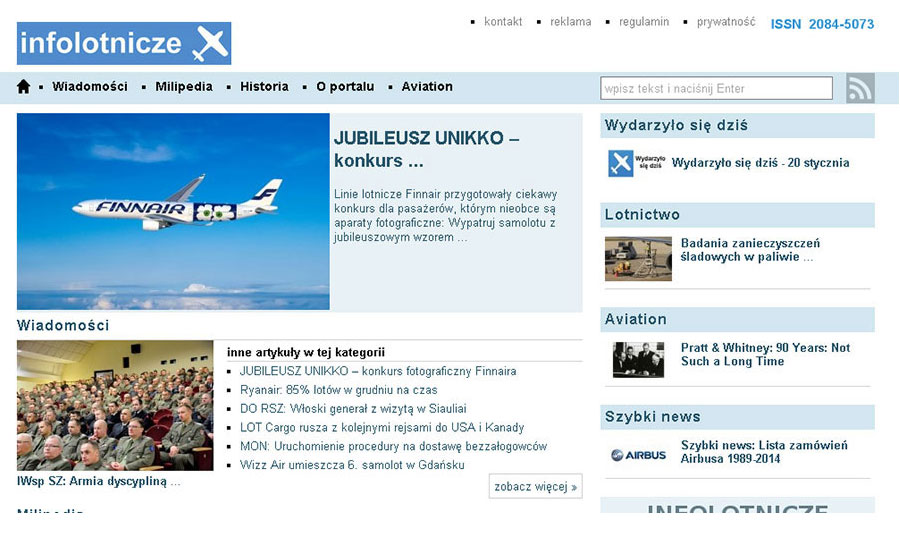Click the 'ISSN 2084-5073' text
This screenshot has width=900, height=550.
point(822,24)
